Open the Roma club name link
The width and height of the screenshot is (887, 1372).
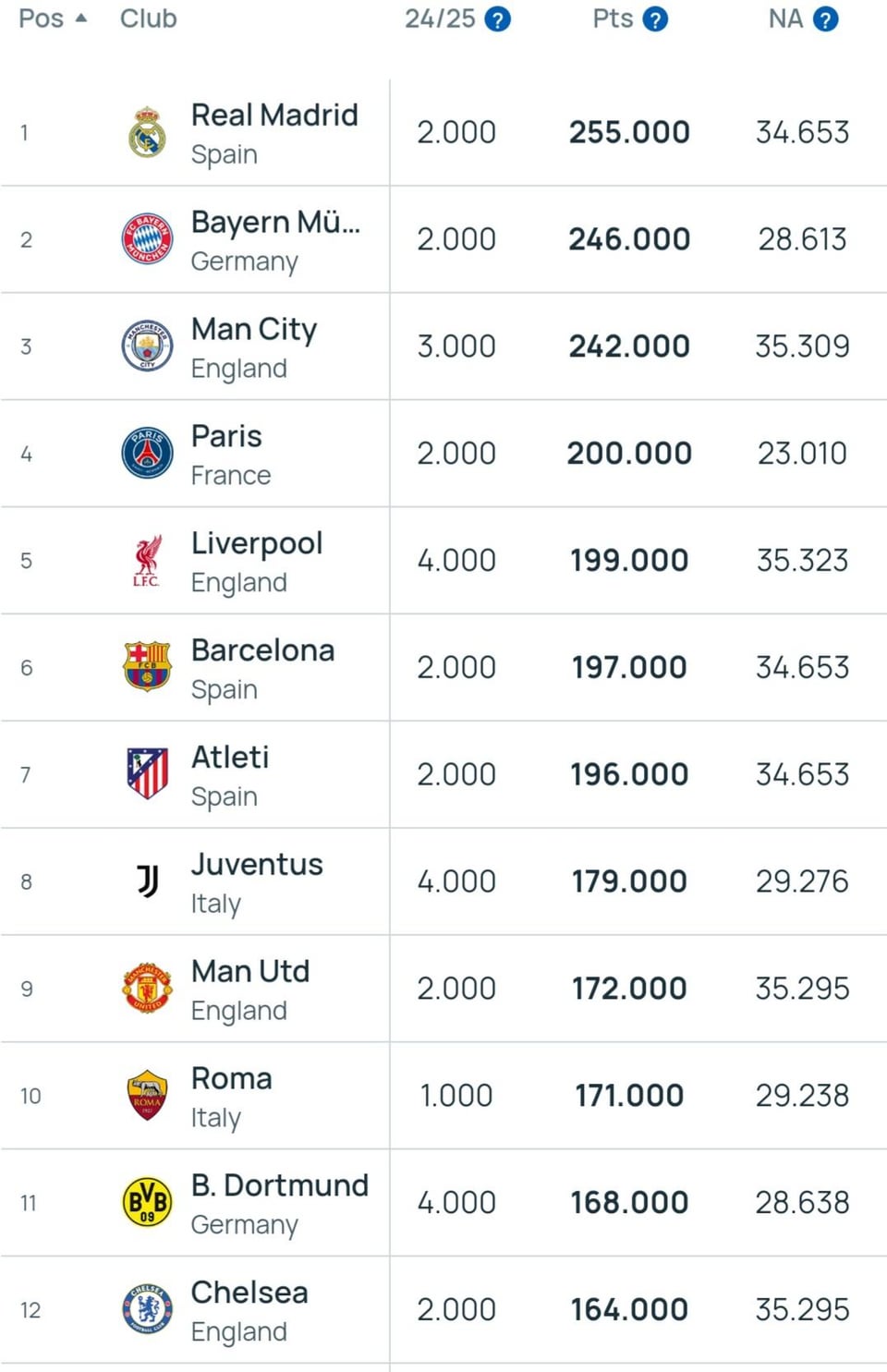(x=231, y=1079)
